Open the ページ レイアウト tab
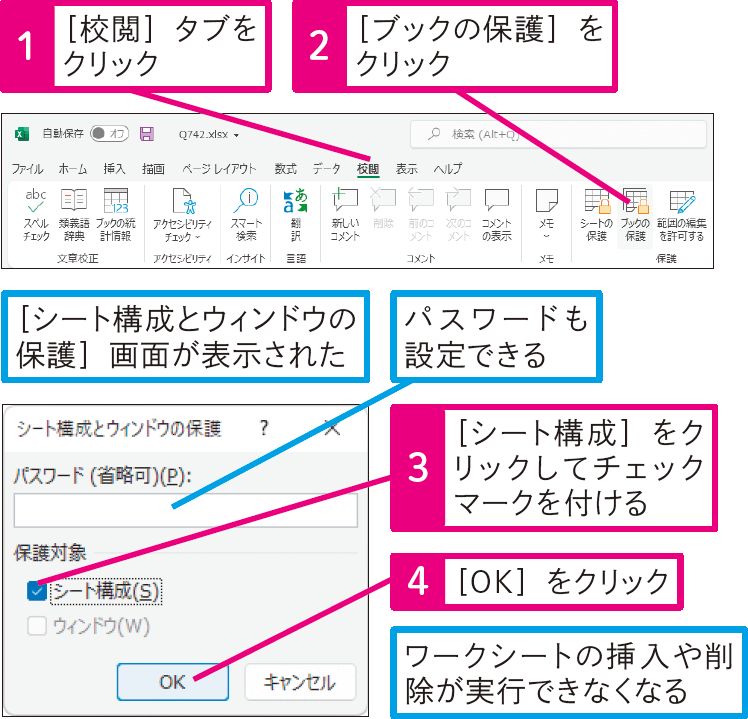Image resolution: width=748 pixels, height=719 pixels. point(219,169)
